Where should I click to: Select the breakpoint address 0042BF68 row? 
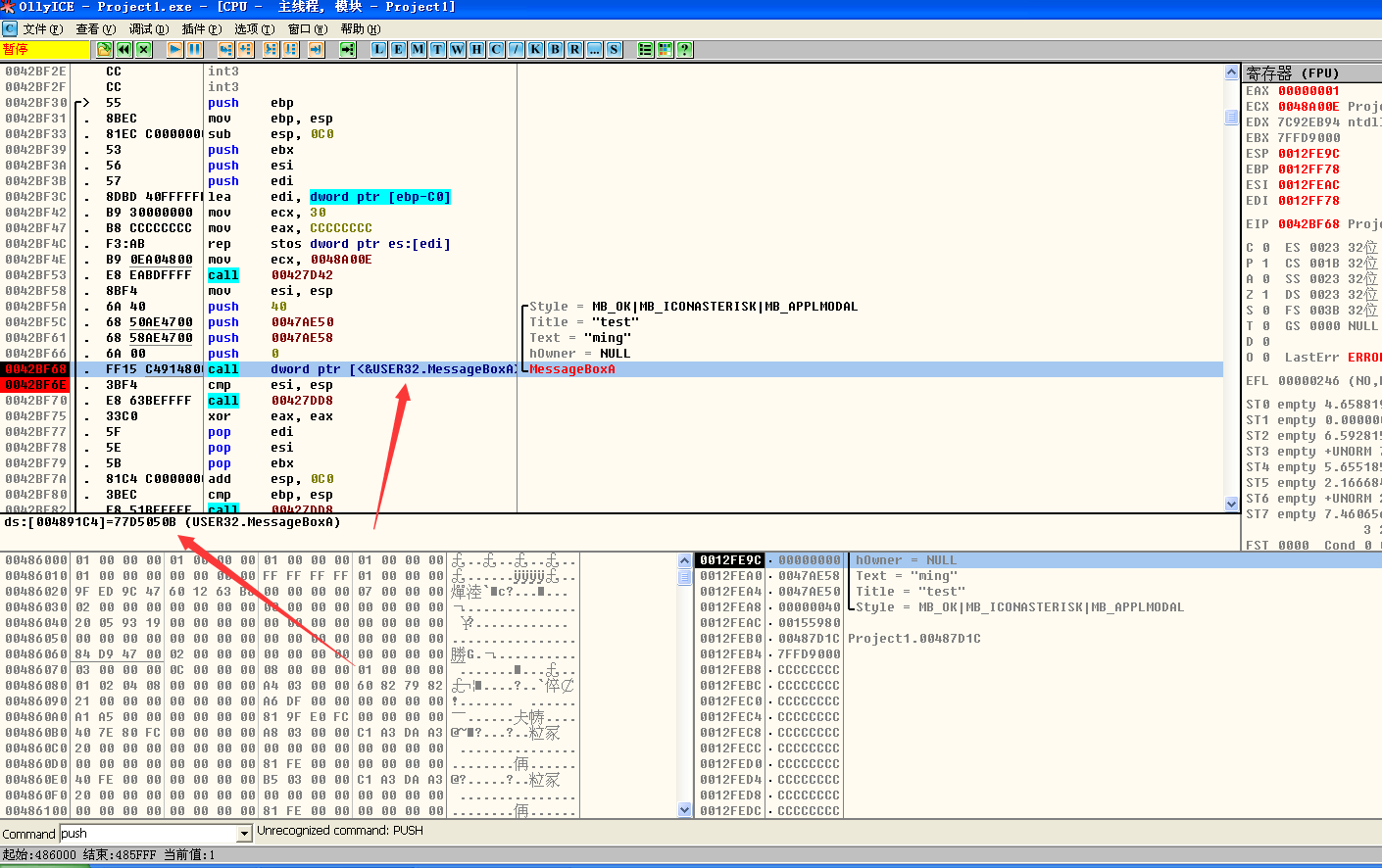[36, 369]
